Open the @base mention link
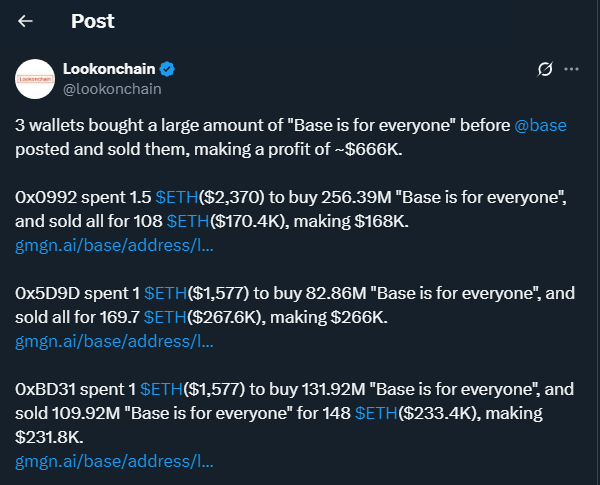Viewport: 600px width, 485px height. pos(539,128)
